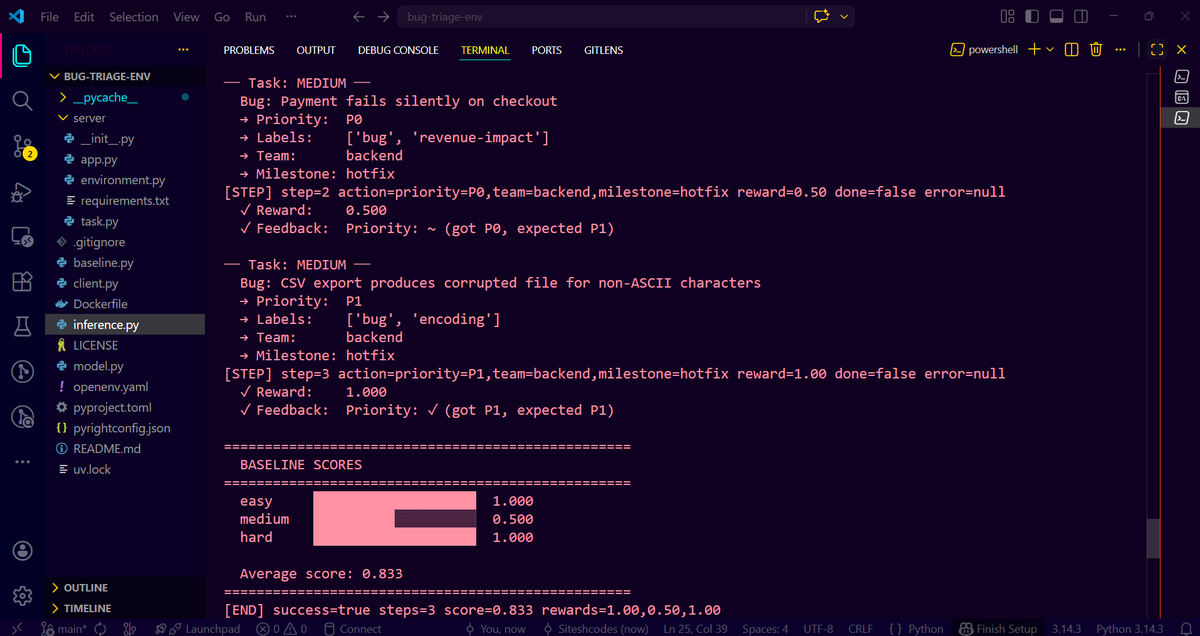Open errors and warnings count in status bar
The image size is (1200, 636).
tap(281, 629)
